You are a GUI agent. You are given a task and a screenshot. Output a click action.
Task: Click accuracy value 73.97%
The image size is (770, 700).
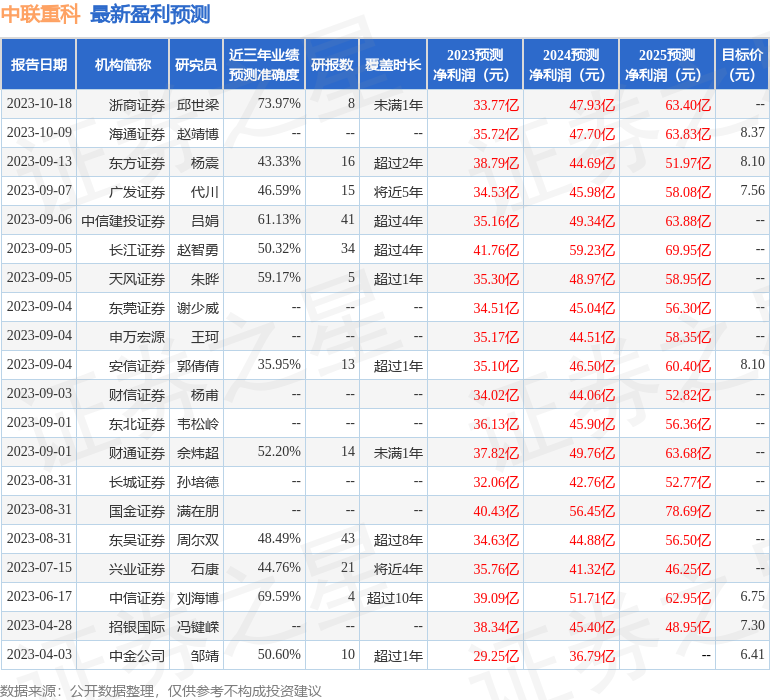click(279, 104)
